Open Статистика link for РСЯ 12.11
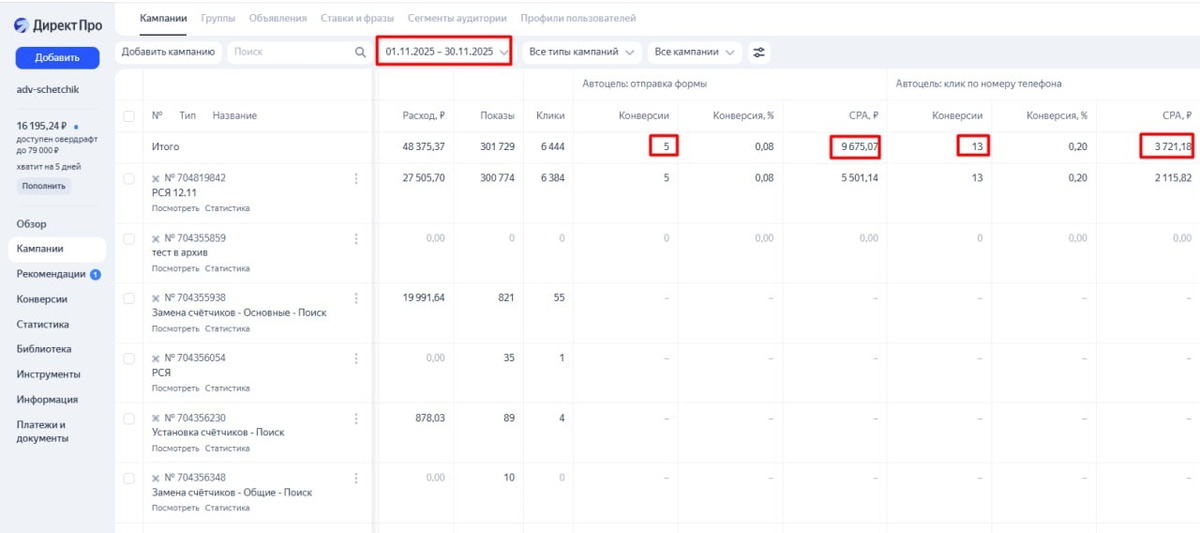Viewport: 1200px width, 533px height. (227, 208)
